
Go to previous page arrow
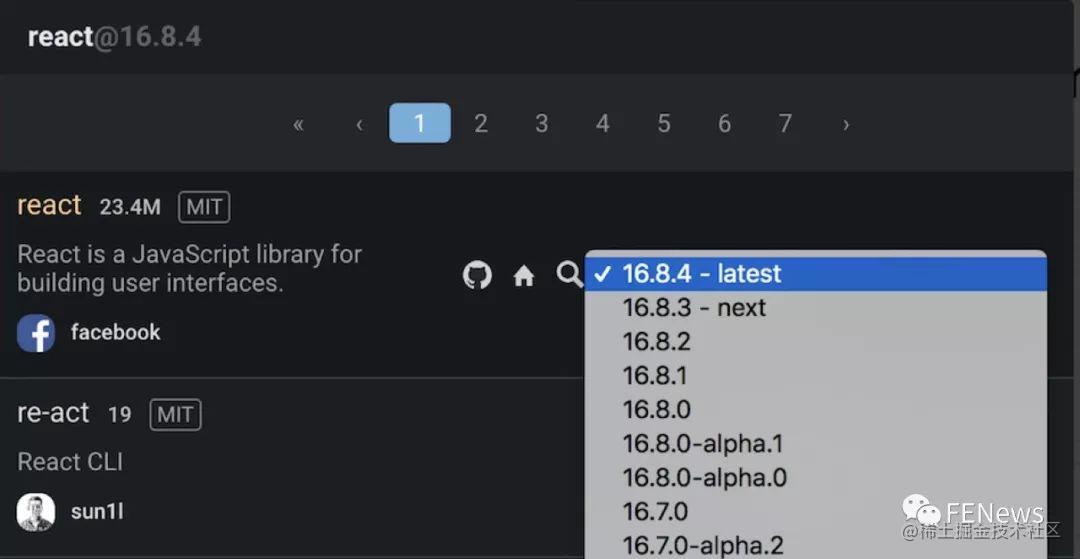[359, 124]
